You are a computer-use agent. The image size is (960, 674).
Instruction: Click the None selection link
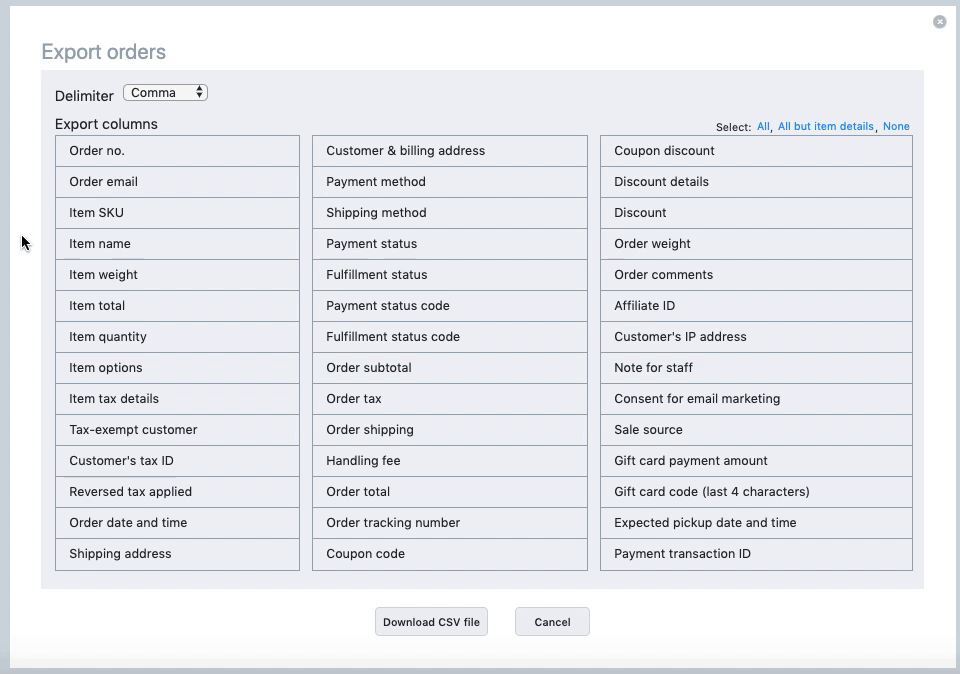896,126
